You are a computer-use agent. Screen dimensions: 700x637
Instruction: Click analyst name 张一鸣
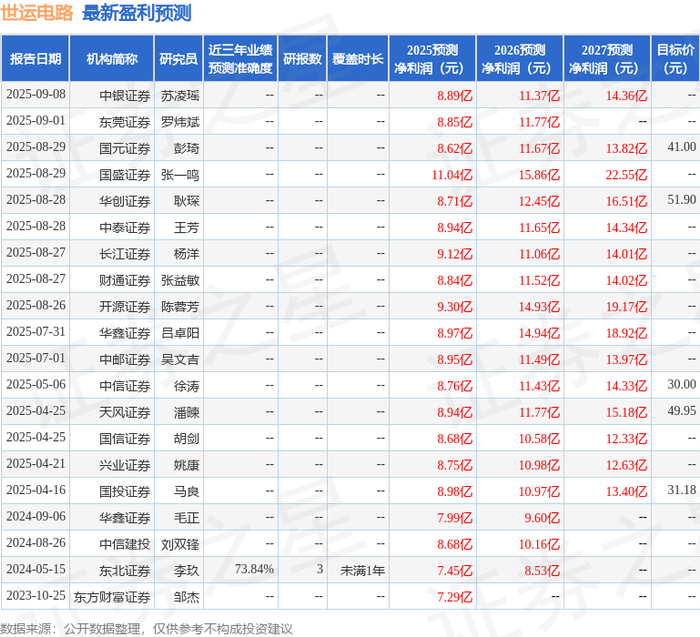tap(180, 175)
